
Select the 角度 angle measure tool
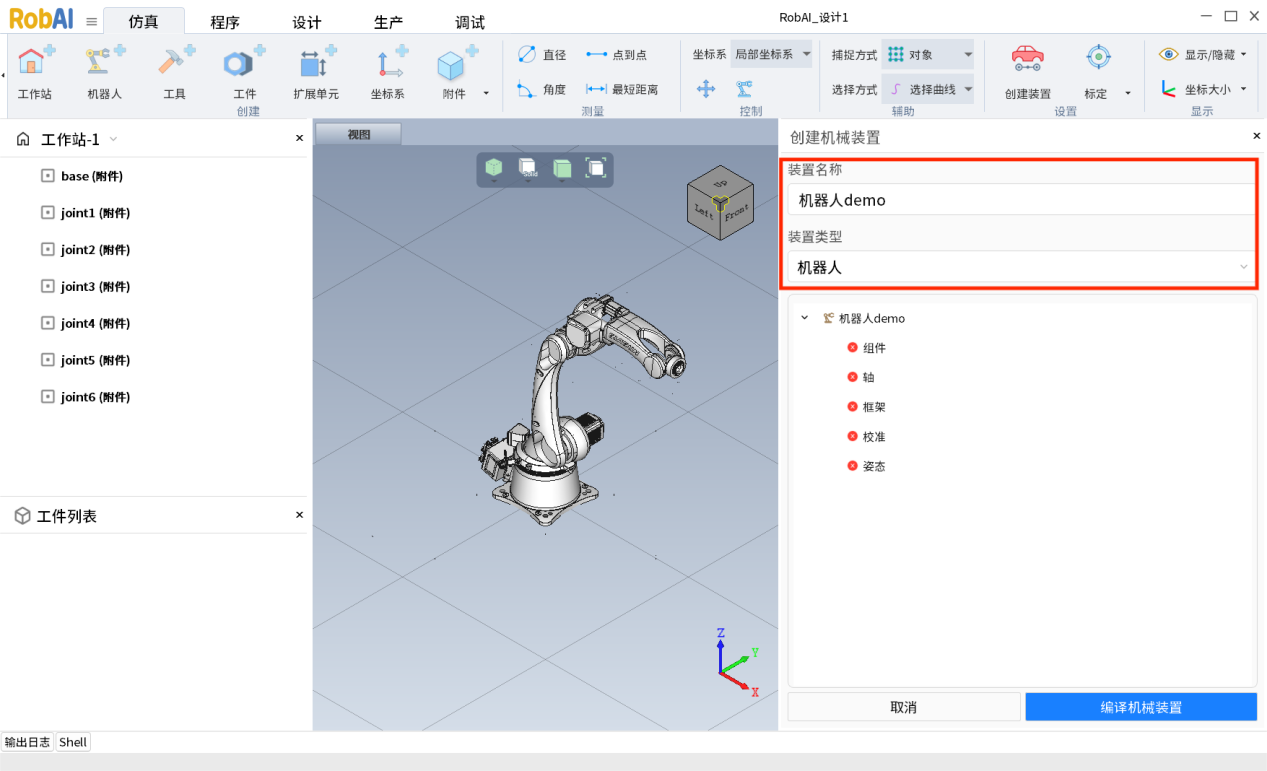[x=541, y=89]
